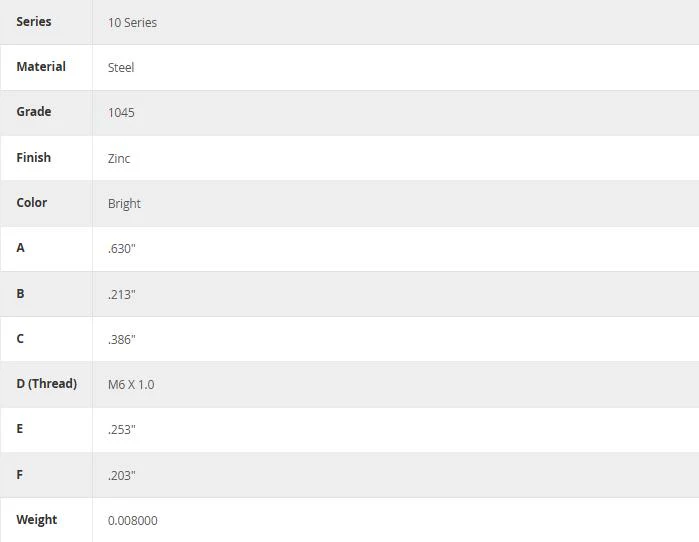The height and width of the screenshot is (542, 699).
Task: Select the M6 X 1.0 thread value
Action: [131, 385]
